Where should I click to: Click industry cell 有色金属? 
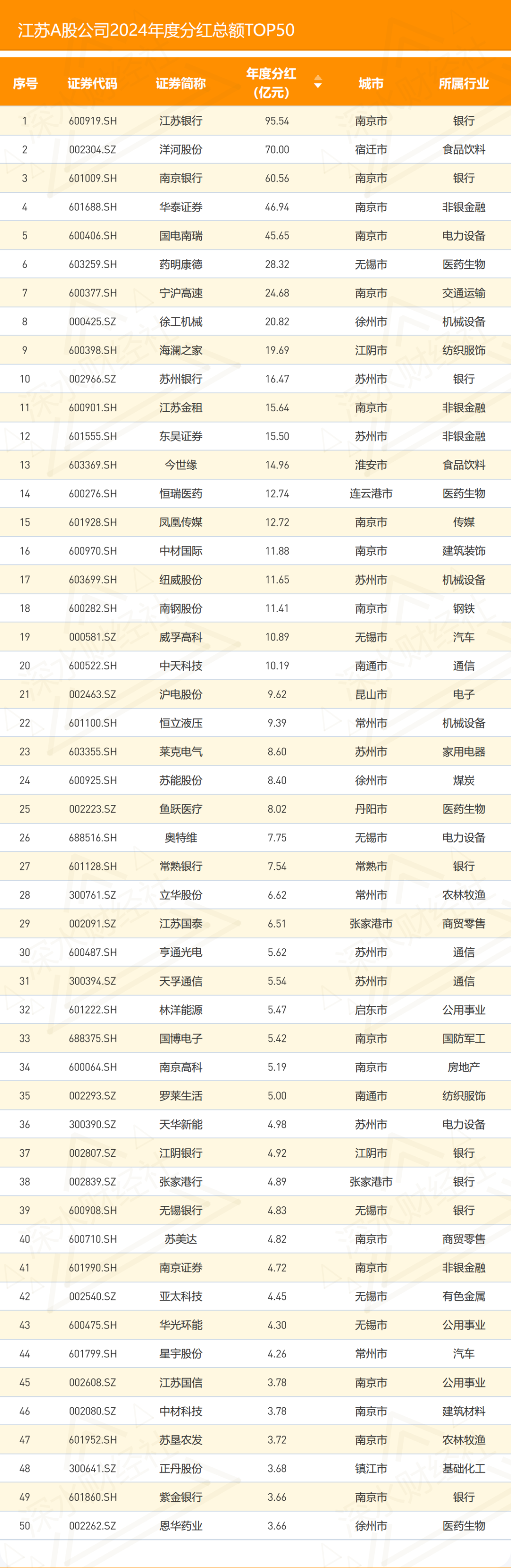[464, 1297]
